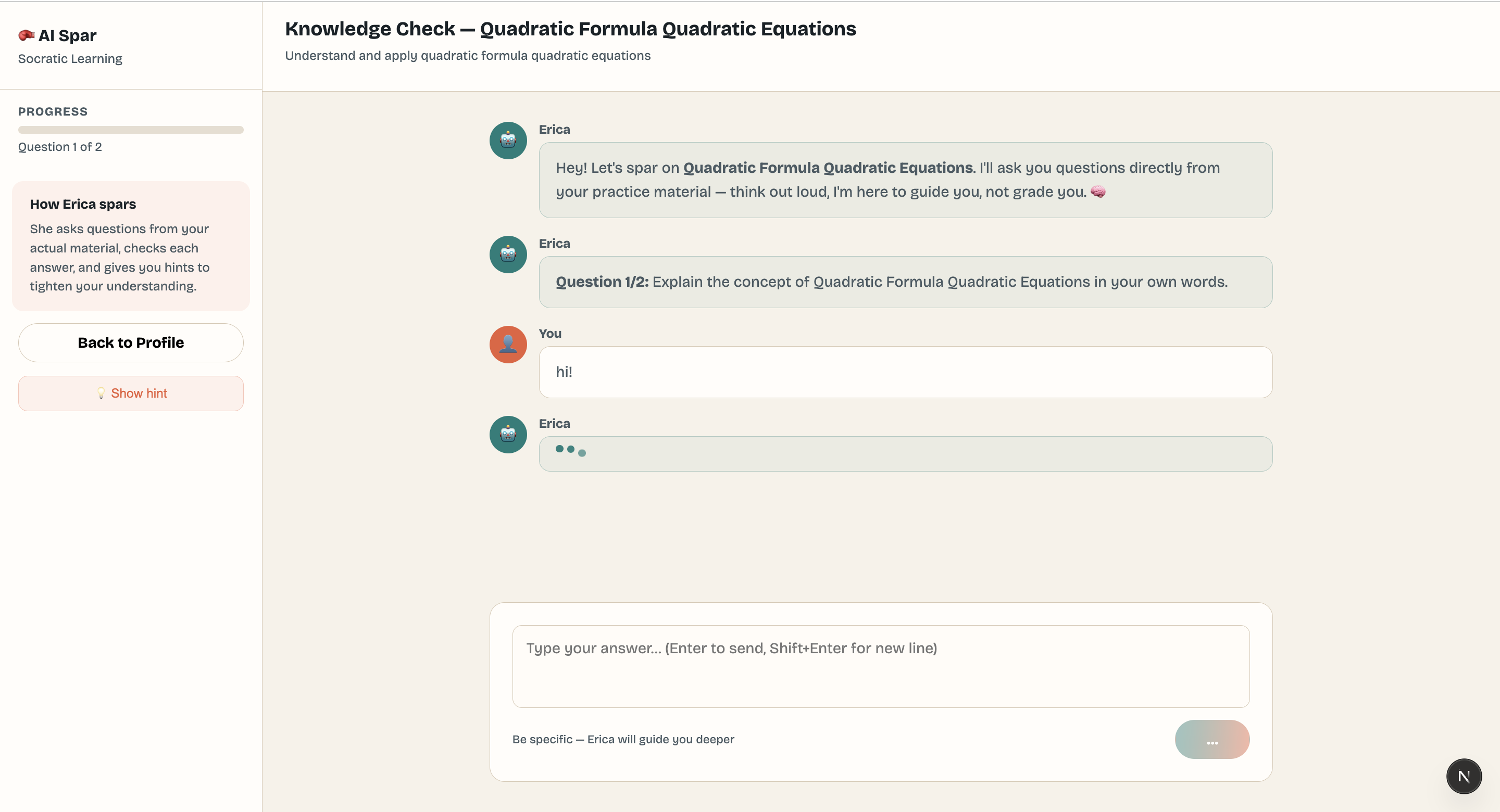Click the Knowledge Check page heading
The image size is (1500, 812).
click(570, 29)
